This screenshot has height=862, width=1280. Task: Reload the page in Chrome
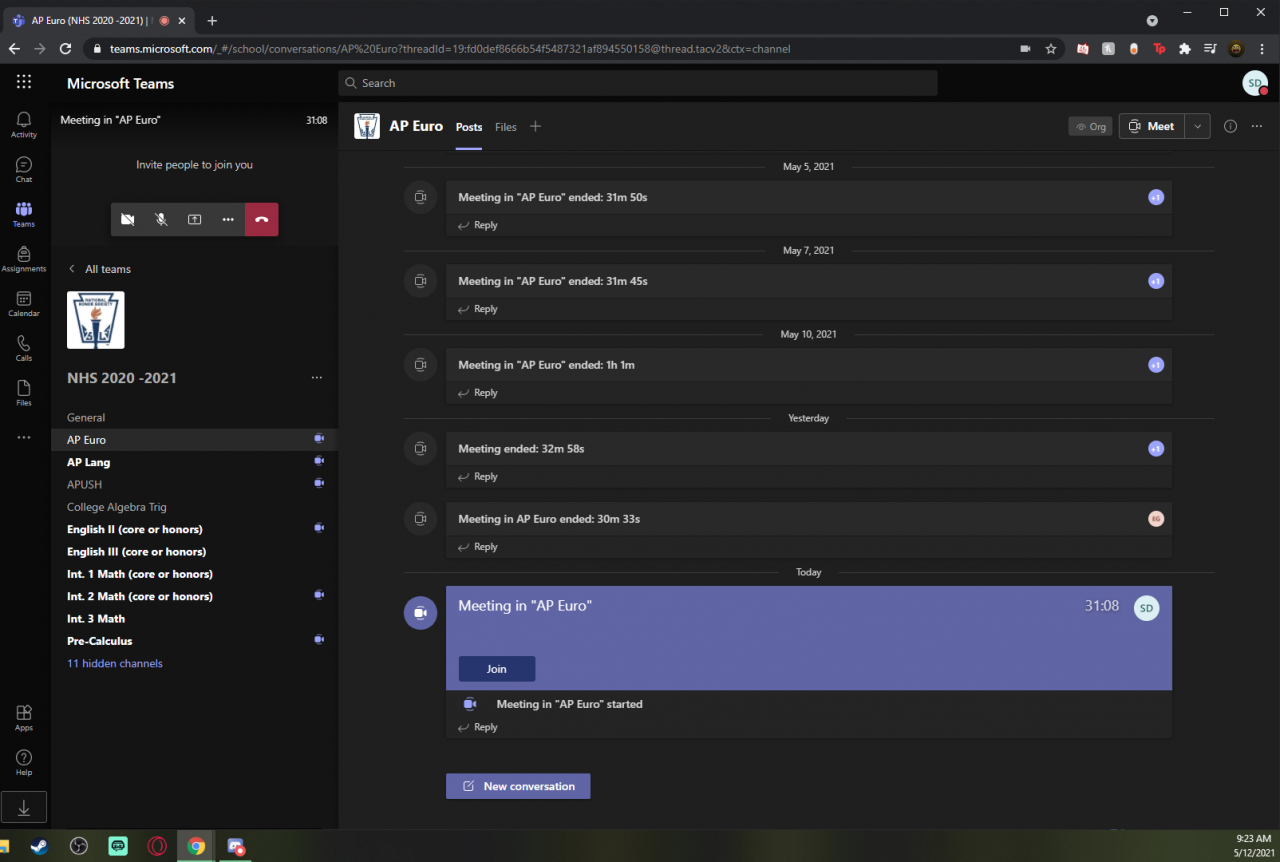pyautogui.click(x=65, y=48)
